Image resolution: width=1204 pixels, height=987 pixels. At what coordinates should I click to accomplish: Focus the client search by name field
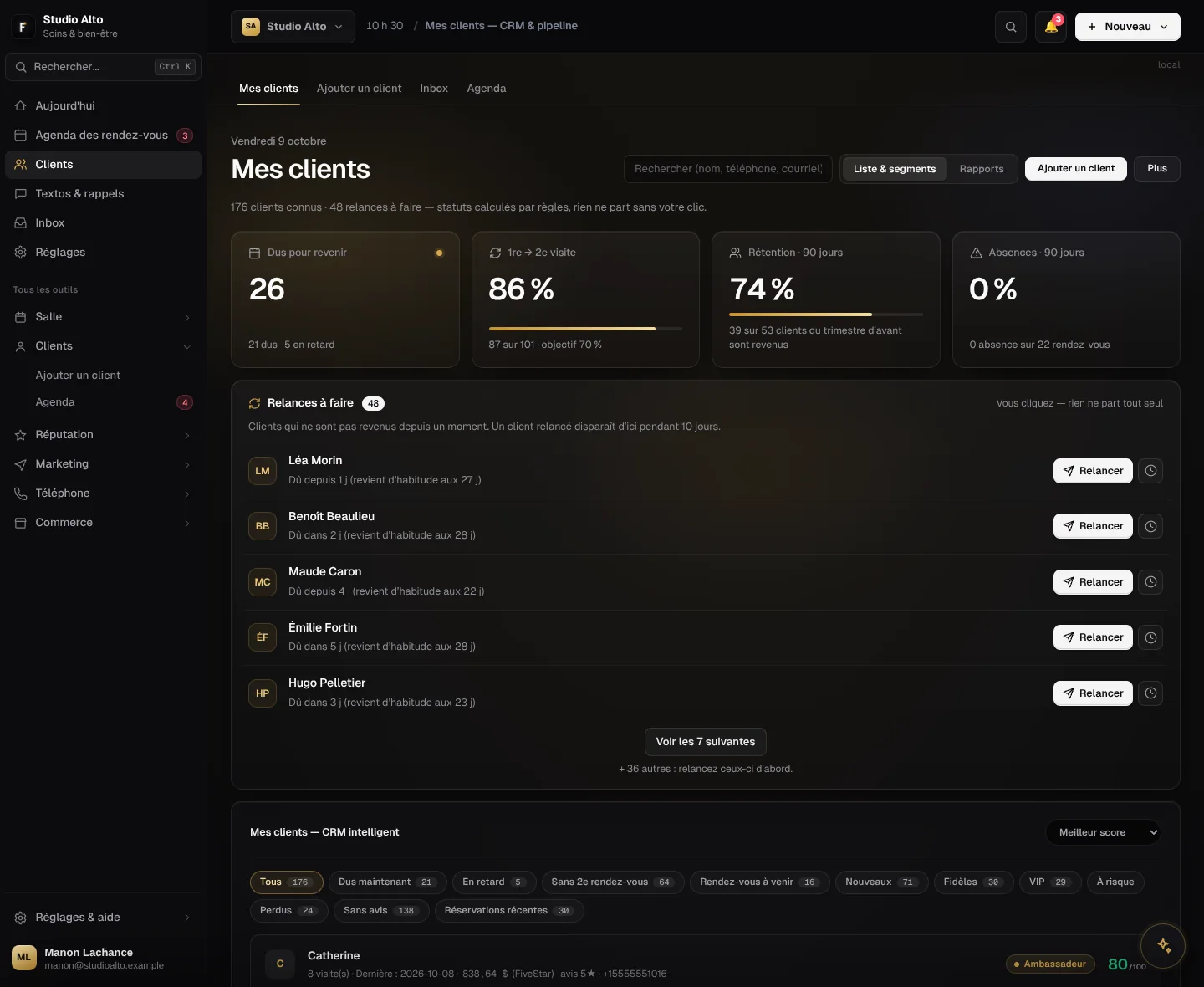(728, 169)
